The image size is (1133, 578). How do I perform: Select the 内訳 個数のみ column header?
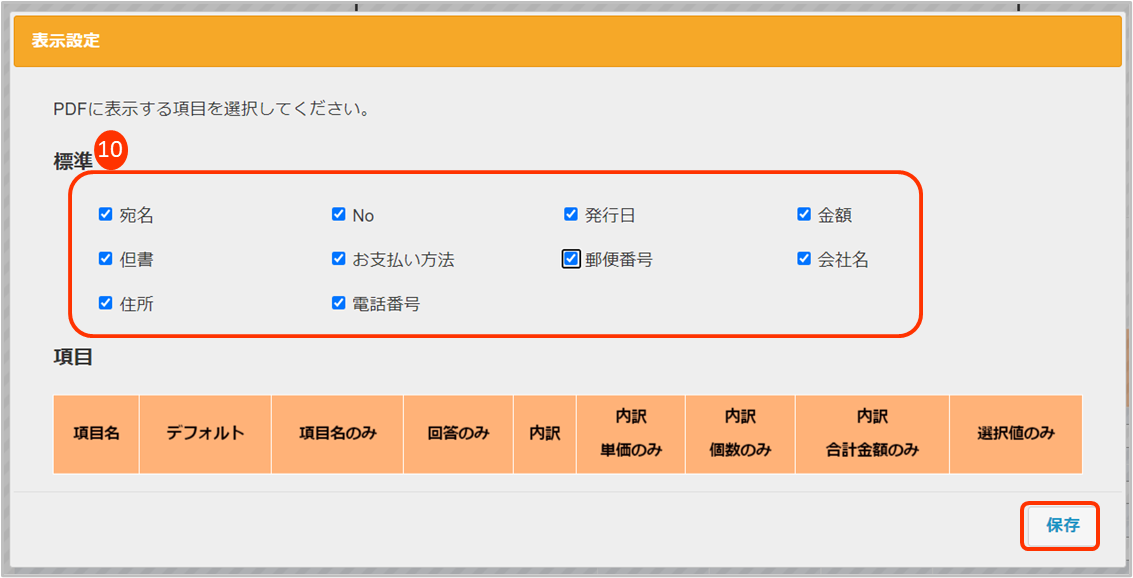tap(740, 434)
